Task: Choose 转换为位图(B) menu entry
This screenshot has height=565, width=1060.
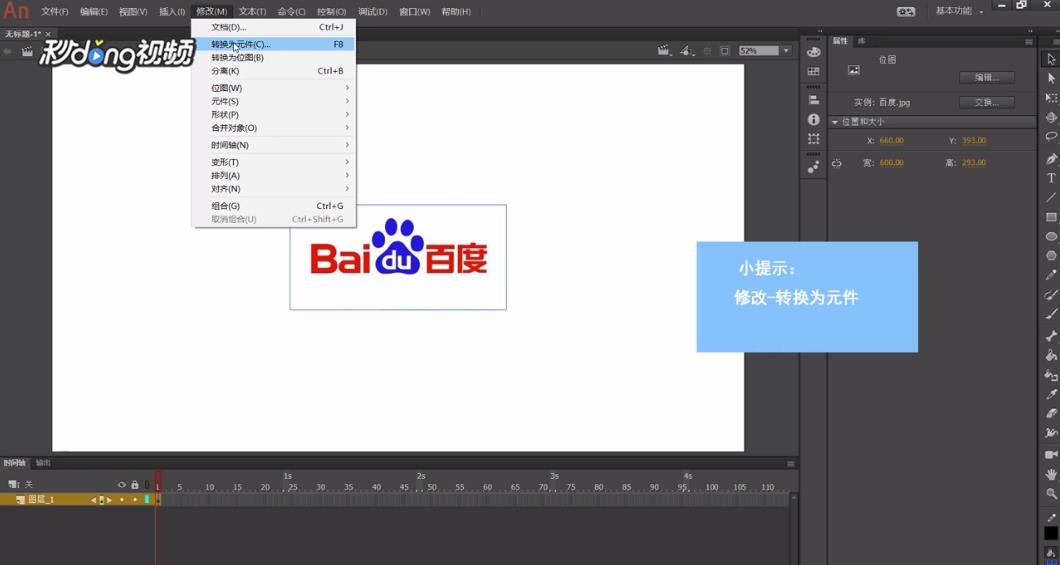Action: (x=273, y=57)
